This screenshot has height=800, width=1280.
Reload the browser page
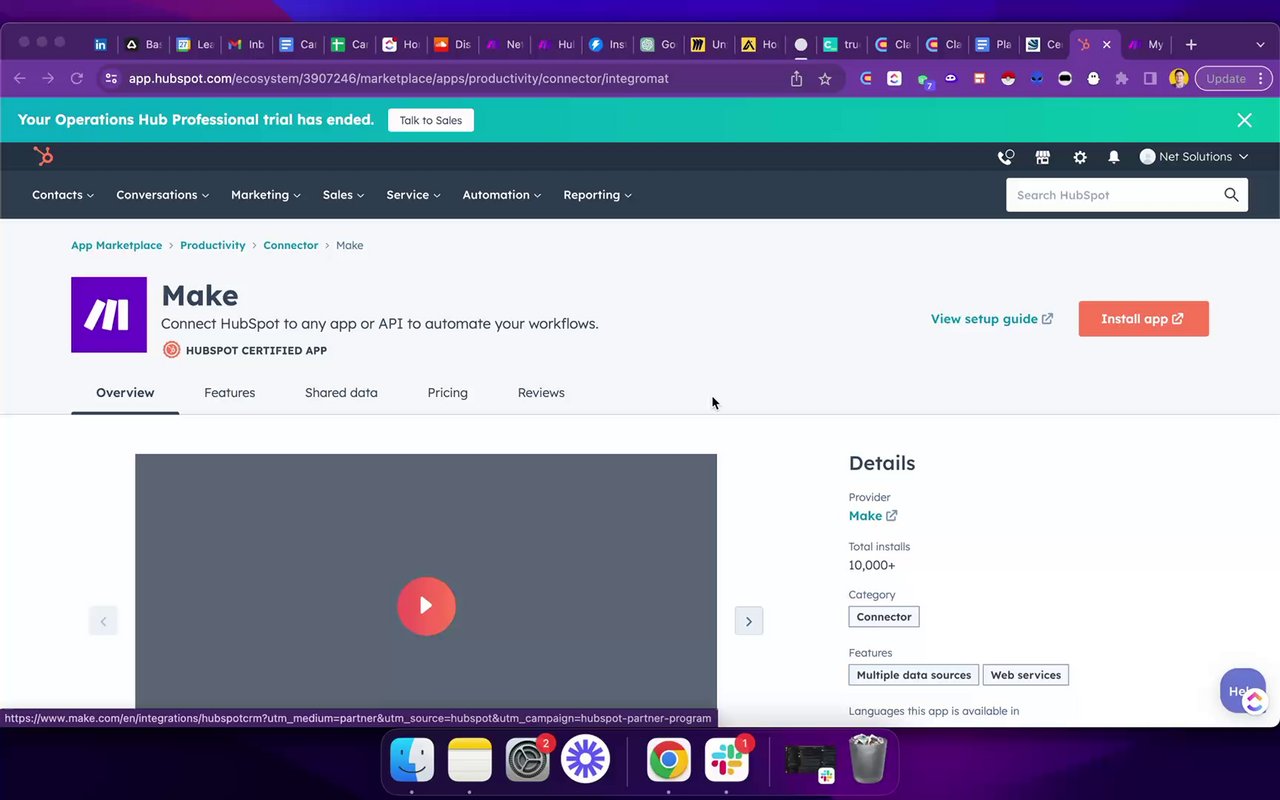point(77,78)
